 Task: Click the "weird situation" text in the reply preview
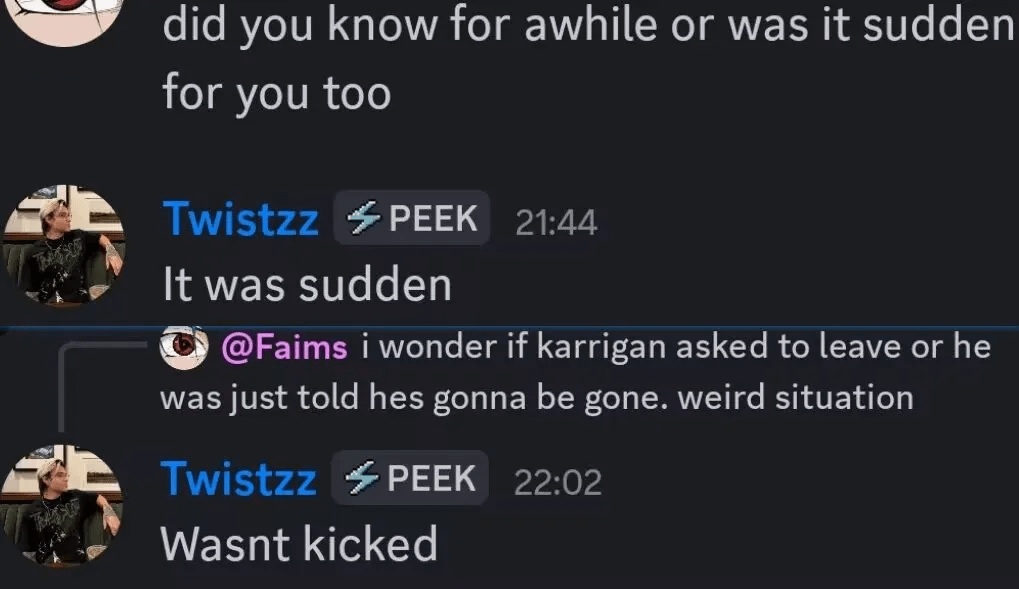tap(796, 397)
